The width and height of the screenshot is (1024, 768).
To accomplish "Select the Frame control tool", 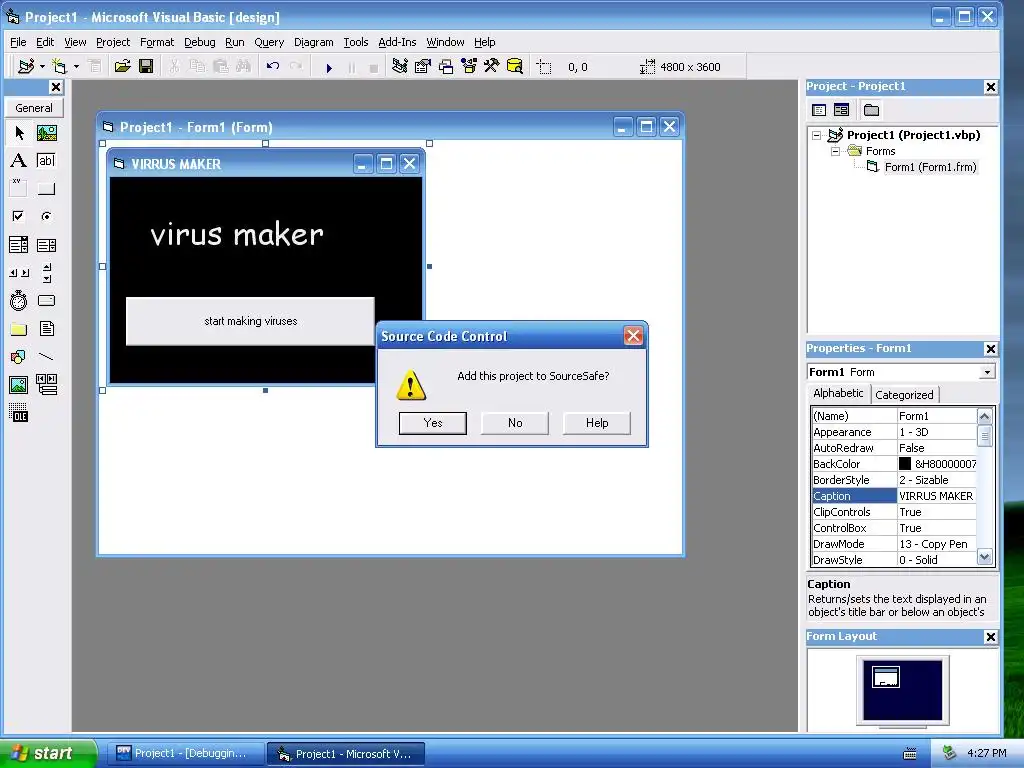I will click(x=19, y=188).
